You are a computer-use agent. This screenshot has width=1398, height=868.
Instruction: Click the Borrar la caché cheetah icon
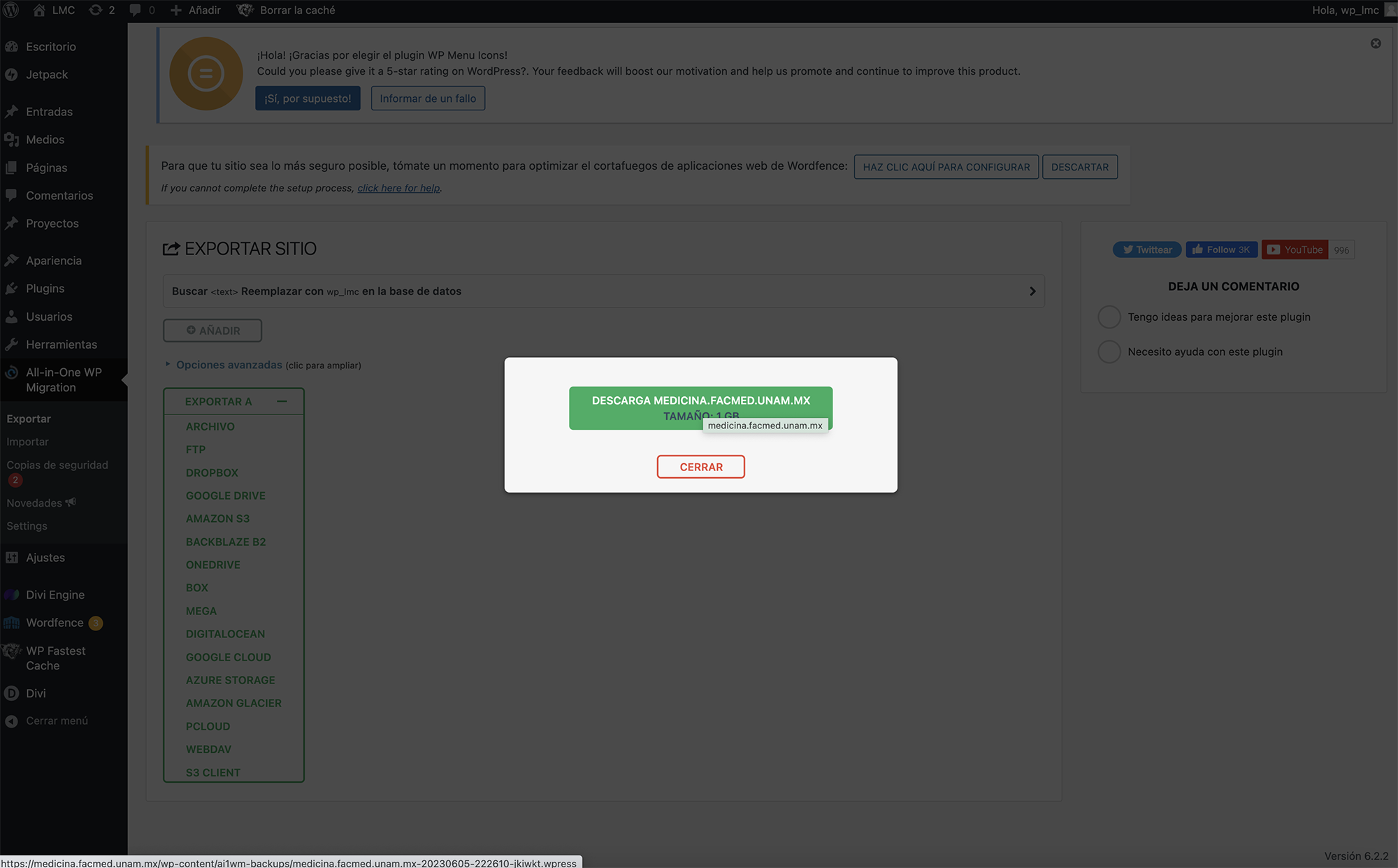[x=245, y=10]
